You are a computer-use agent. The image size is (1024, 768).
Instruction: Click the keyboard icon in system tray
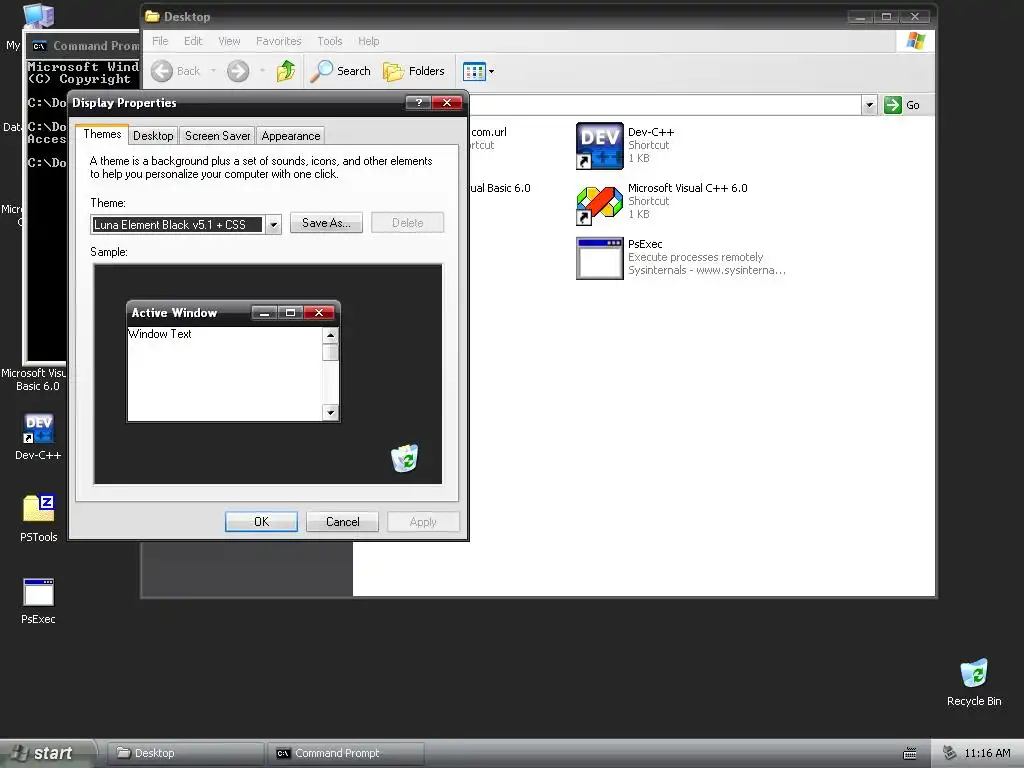tap(910, 754)
